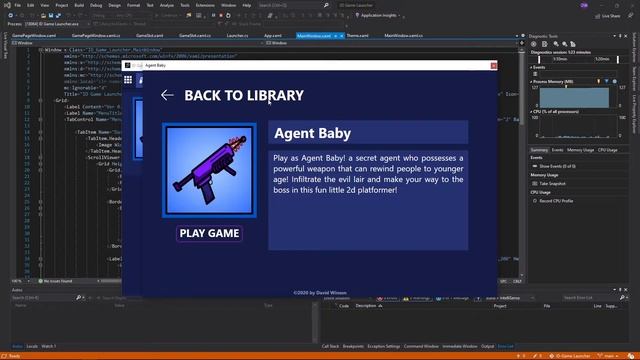The width and height of the screenshot is (640, 360).
Task: Click the game description text box
Action: pos(368,200)
